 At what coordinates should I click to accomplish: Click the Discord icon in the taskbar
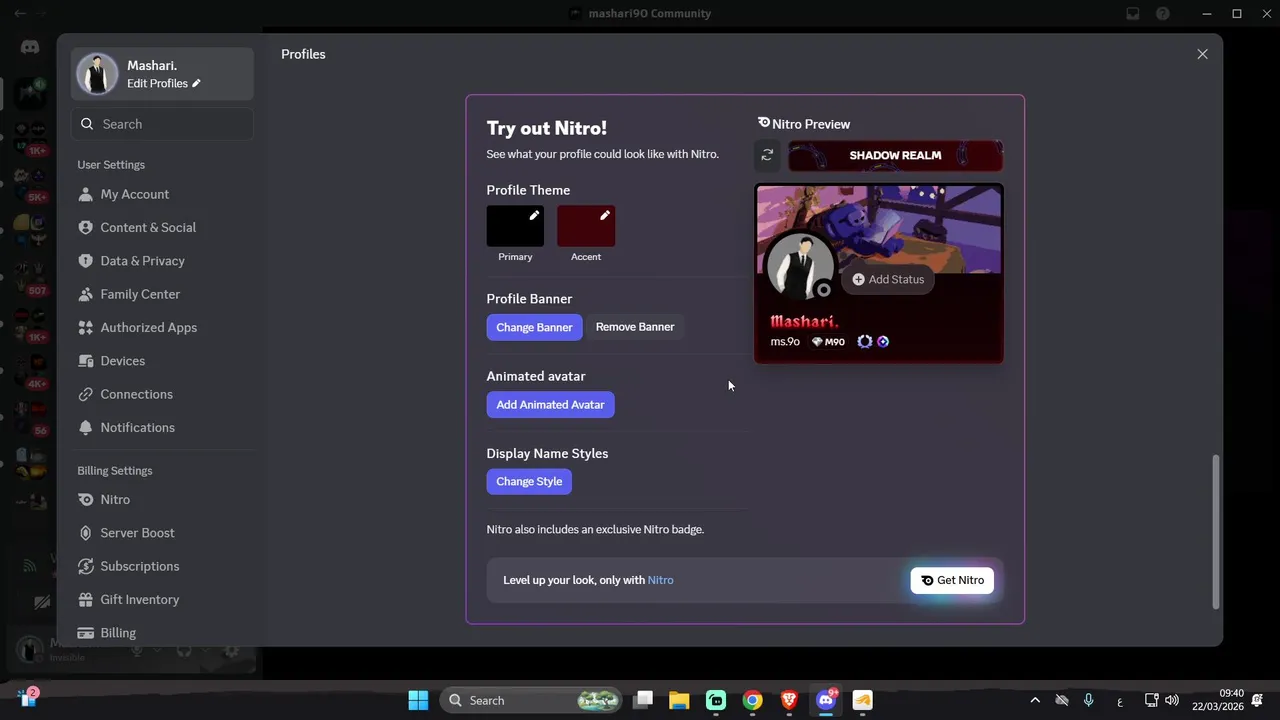click(x=826, y=700)
